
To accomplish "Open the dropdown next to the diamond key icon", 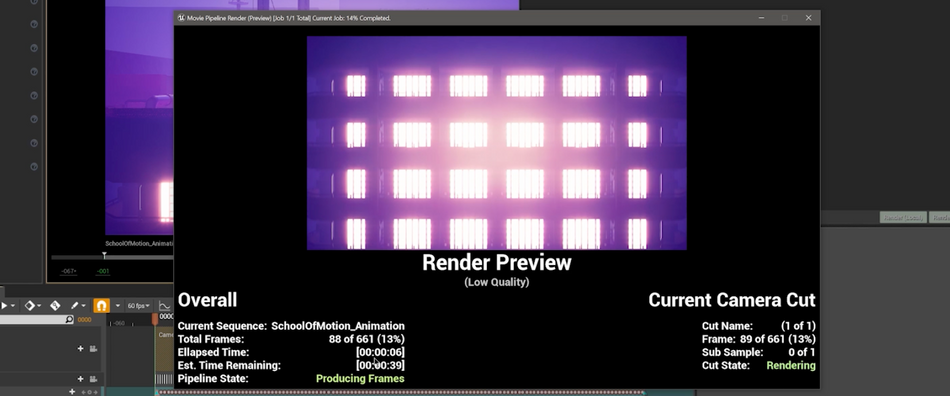I will (39, 306).
